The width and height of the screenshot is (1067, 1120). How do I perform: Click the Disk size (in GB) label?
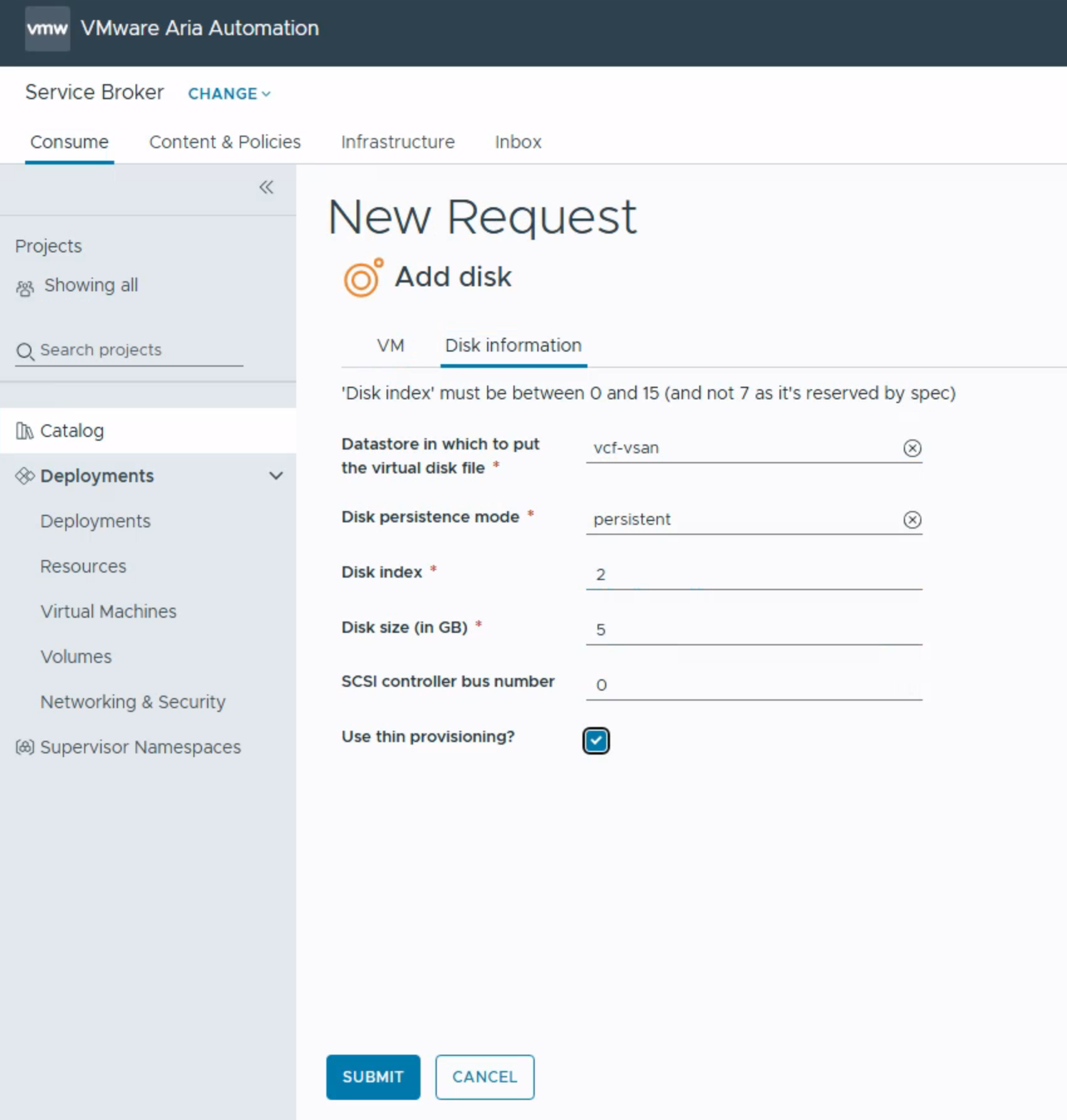[404, 627]
